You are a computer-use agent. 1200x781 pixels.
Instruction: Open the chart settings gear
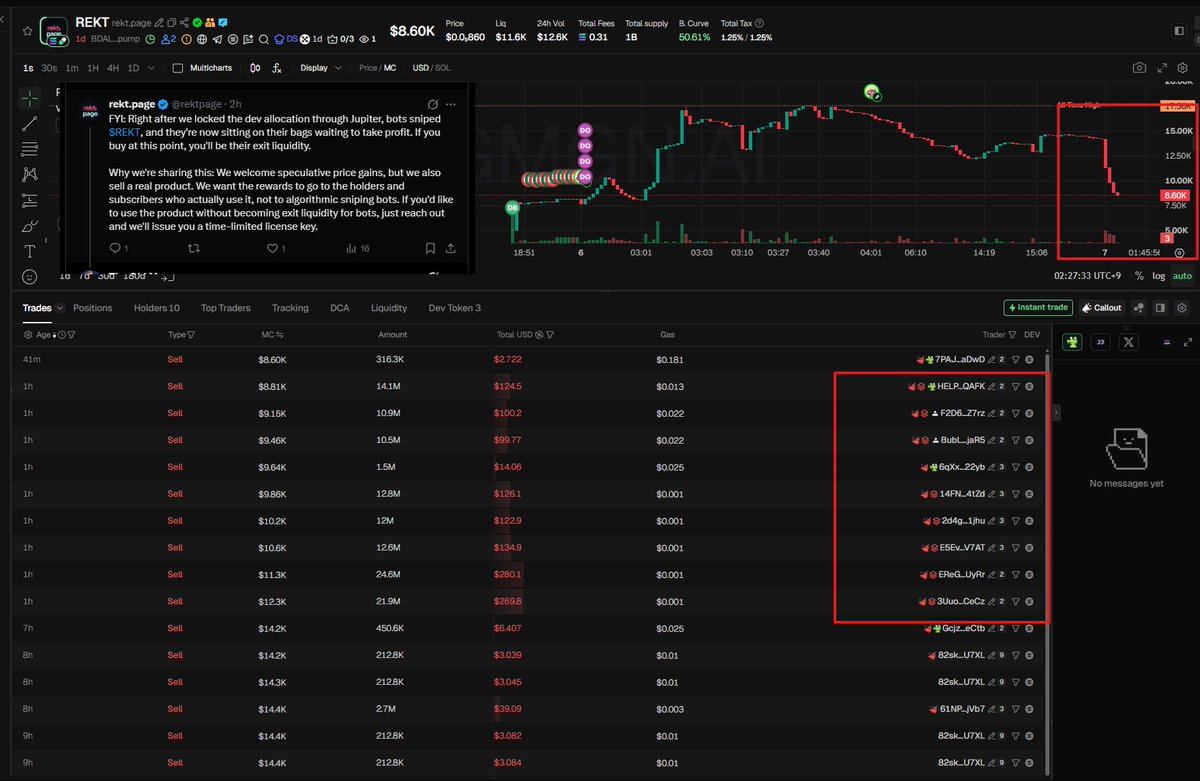point(1184,68)
